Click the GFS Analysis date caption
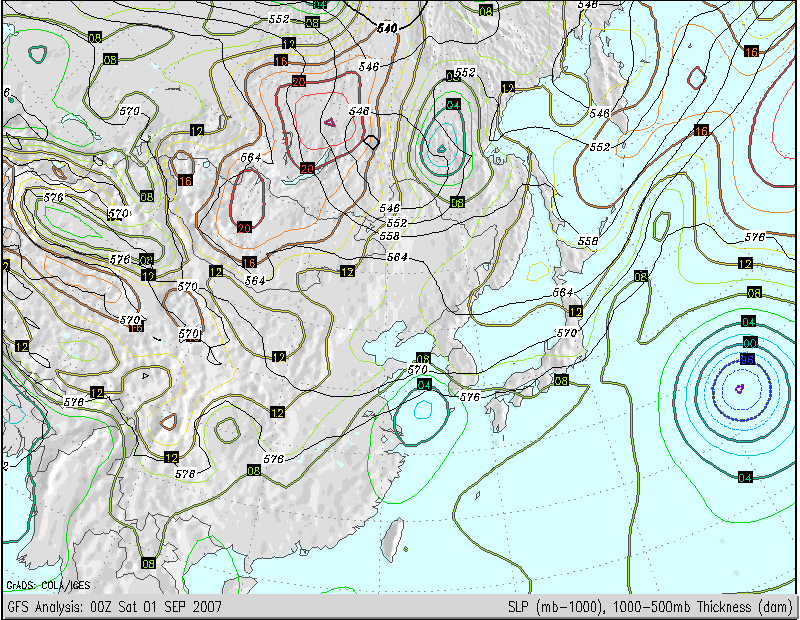The width and height of the screenshot is (800, 620). 115,607
